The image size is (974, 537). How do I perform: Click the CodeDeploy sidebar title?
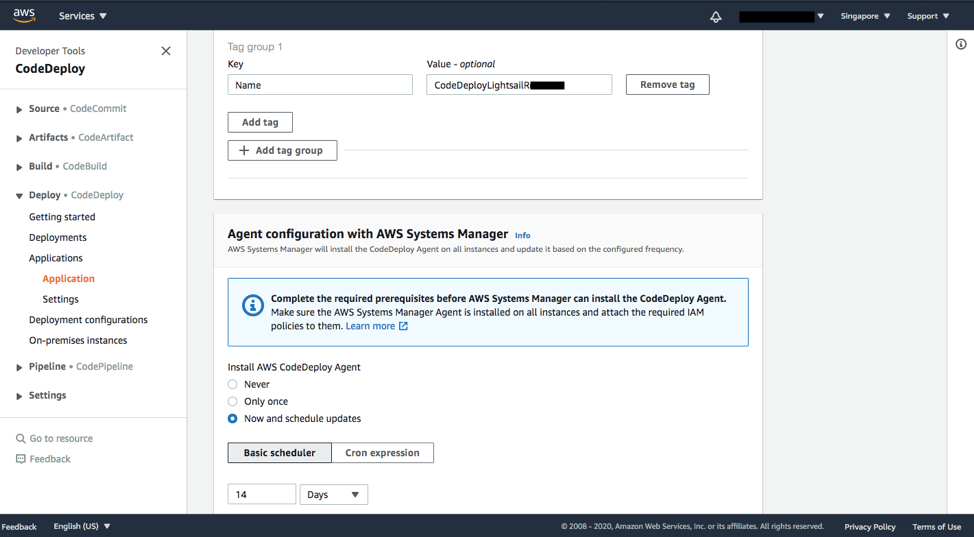tap(50, 68)
